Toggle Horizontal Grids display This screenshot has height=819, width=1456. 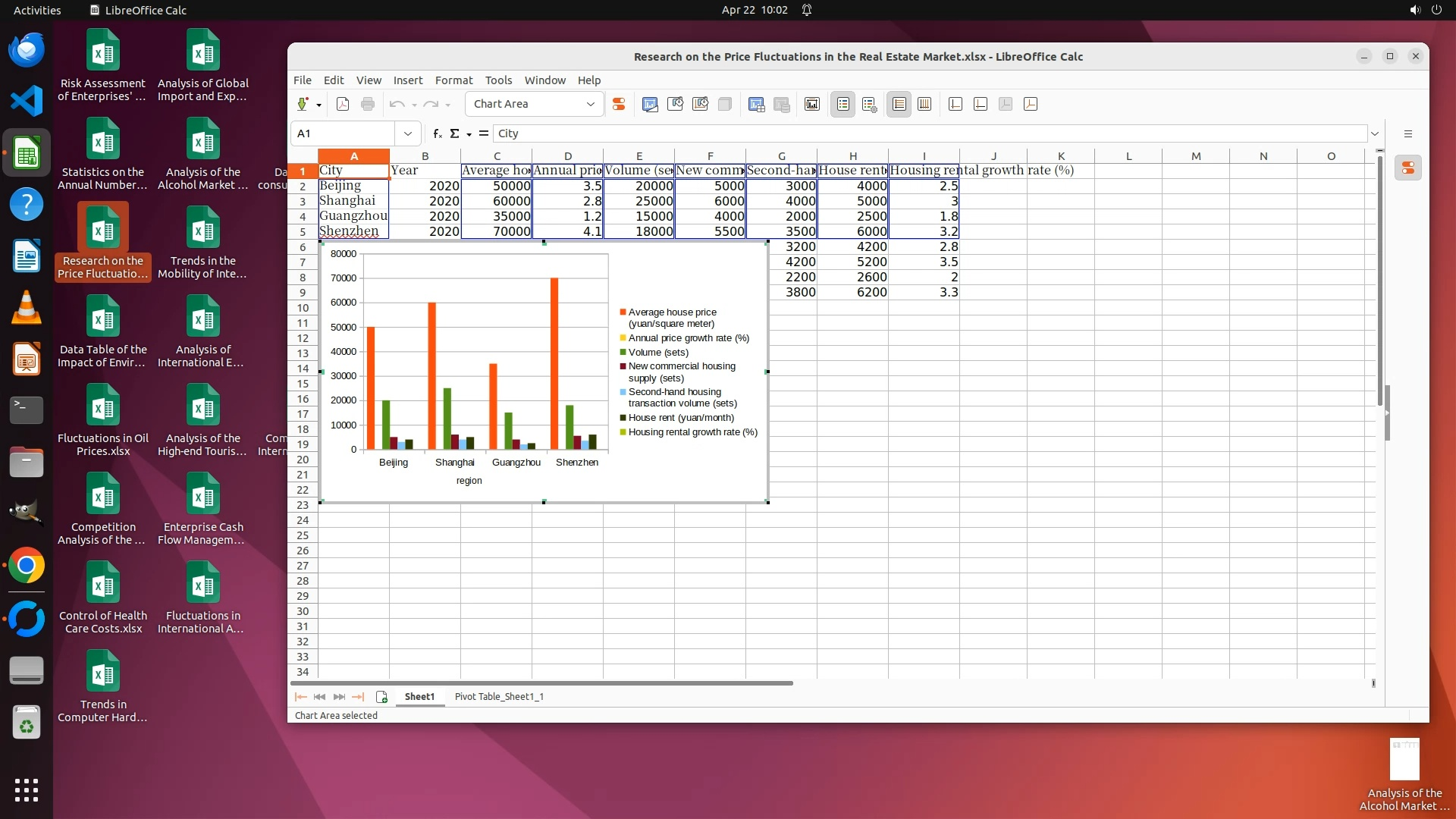(x=899, y=105)
